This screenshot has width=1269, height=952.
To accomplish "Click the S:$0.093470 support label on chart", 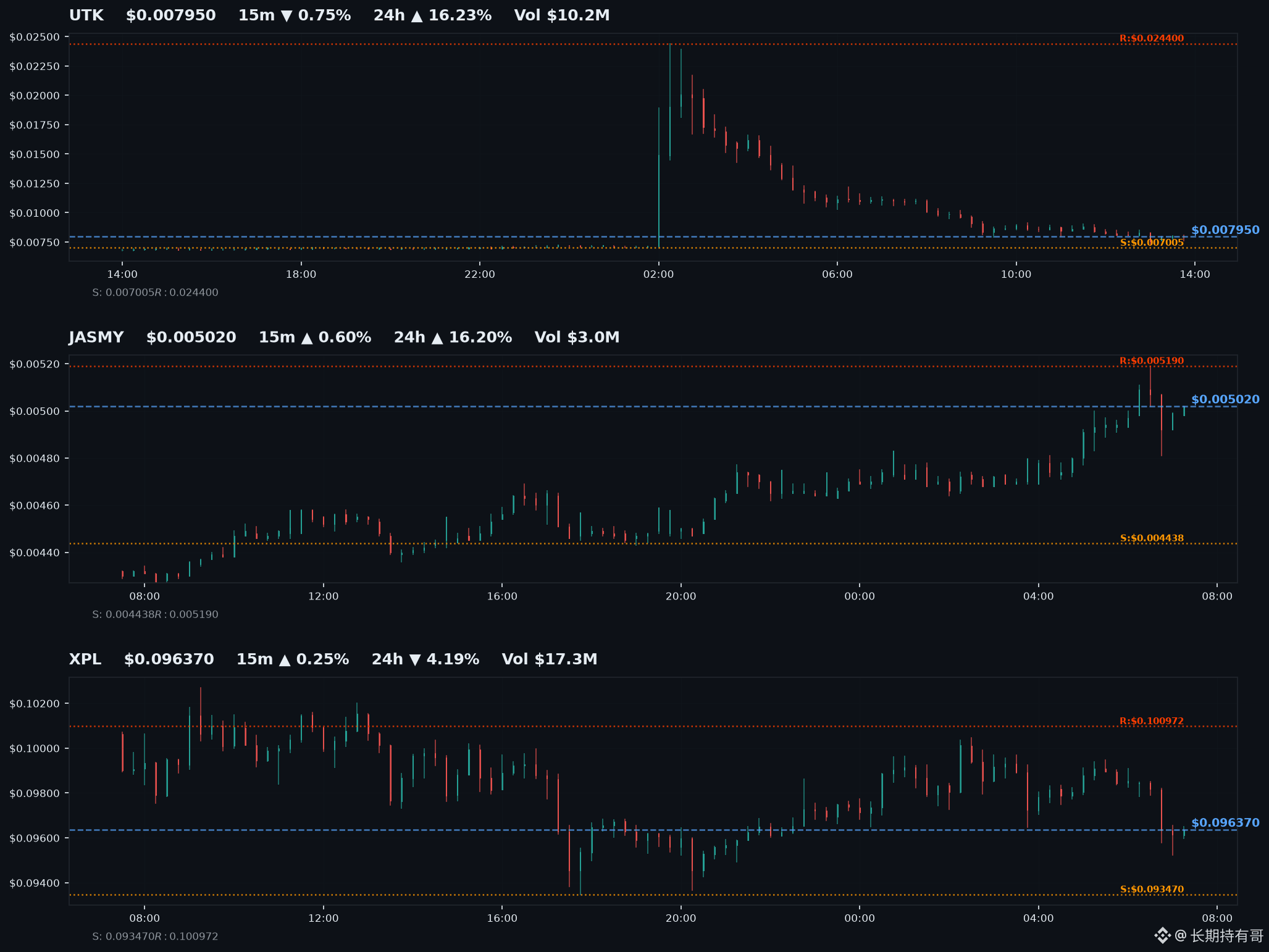I will pyautogui.click(x=1152, y=890).
